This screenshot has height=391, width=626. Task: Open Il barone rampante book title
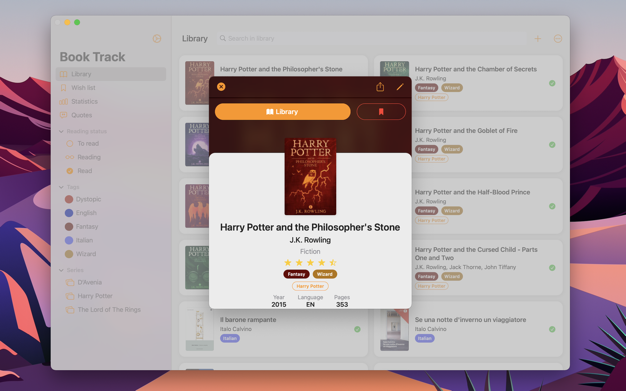pos(248,320)
